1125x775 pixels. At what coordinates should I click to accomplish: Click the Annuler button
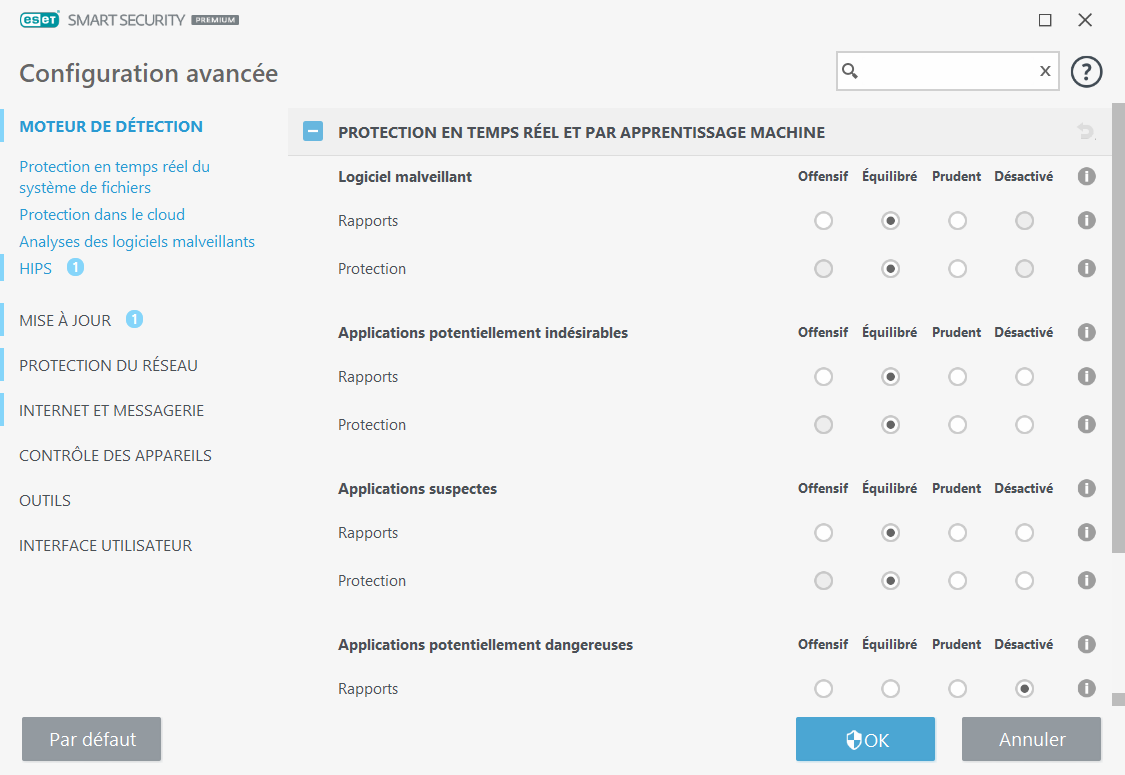(1032, 739)
